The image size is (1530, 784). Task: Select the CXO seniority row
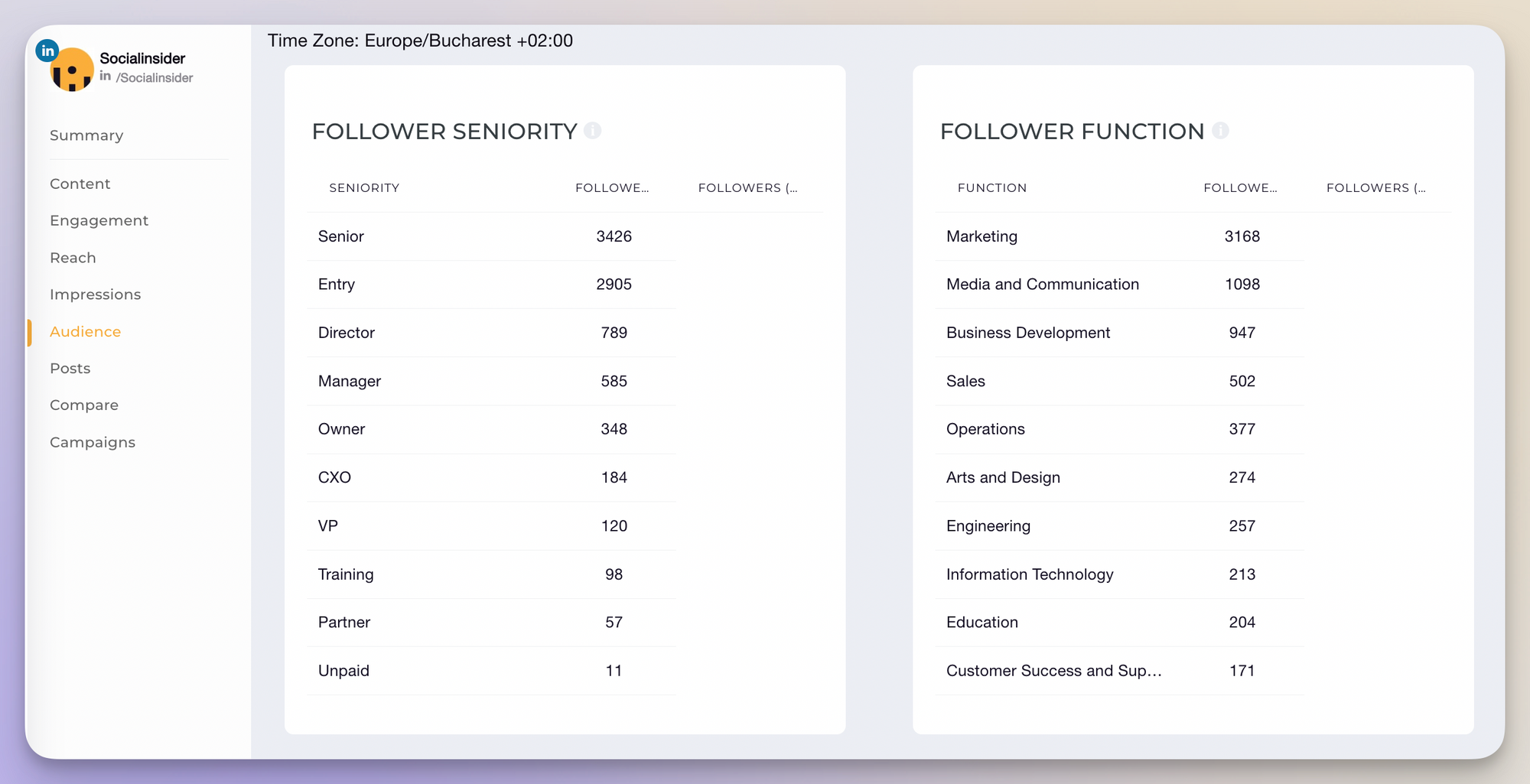491,477
